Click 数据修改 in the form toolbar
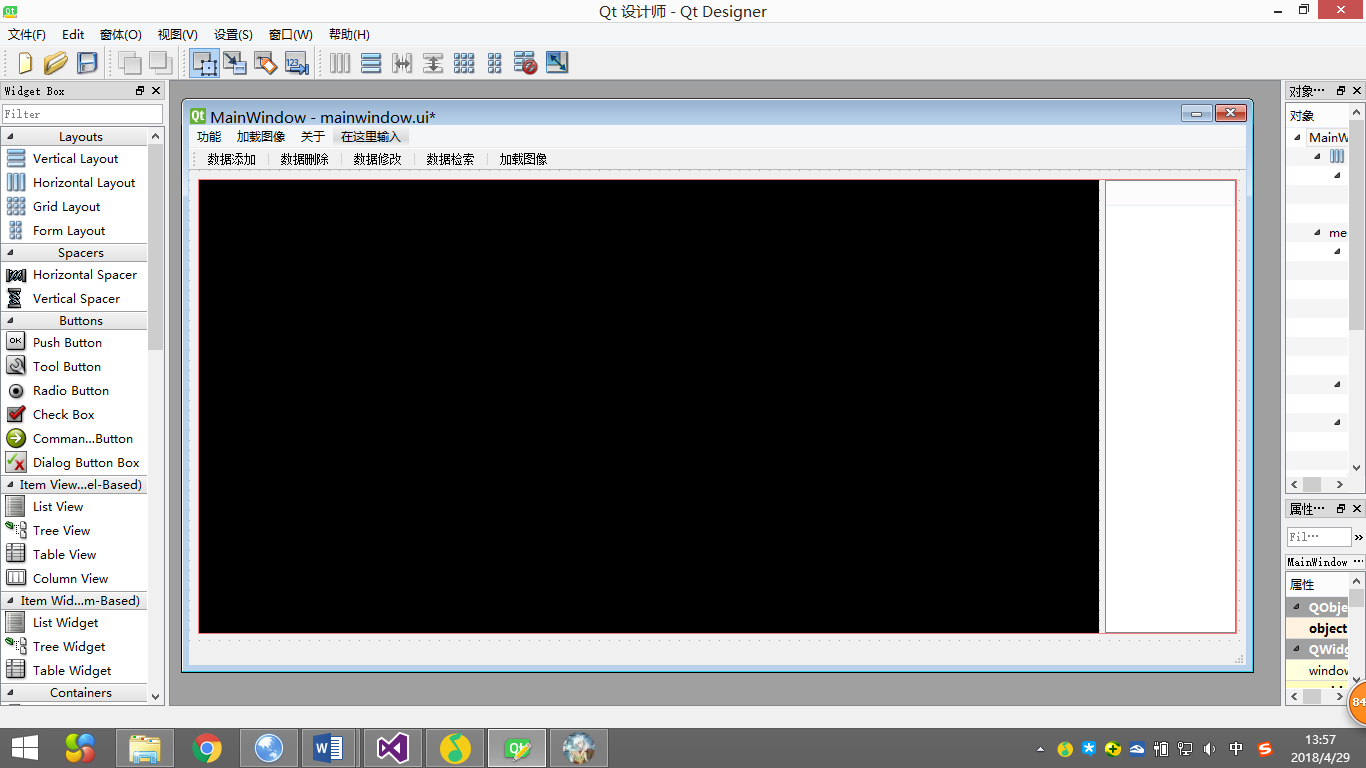The image size is (1366, 768). coord(378,159)
